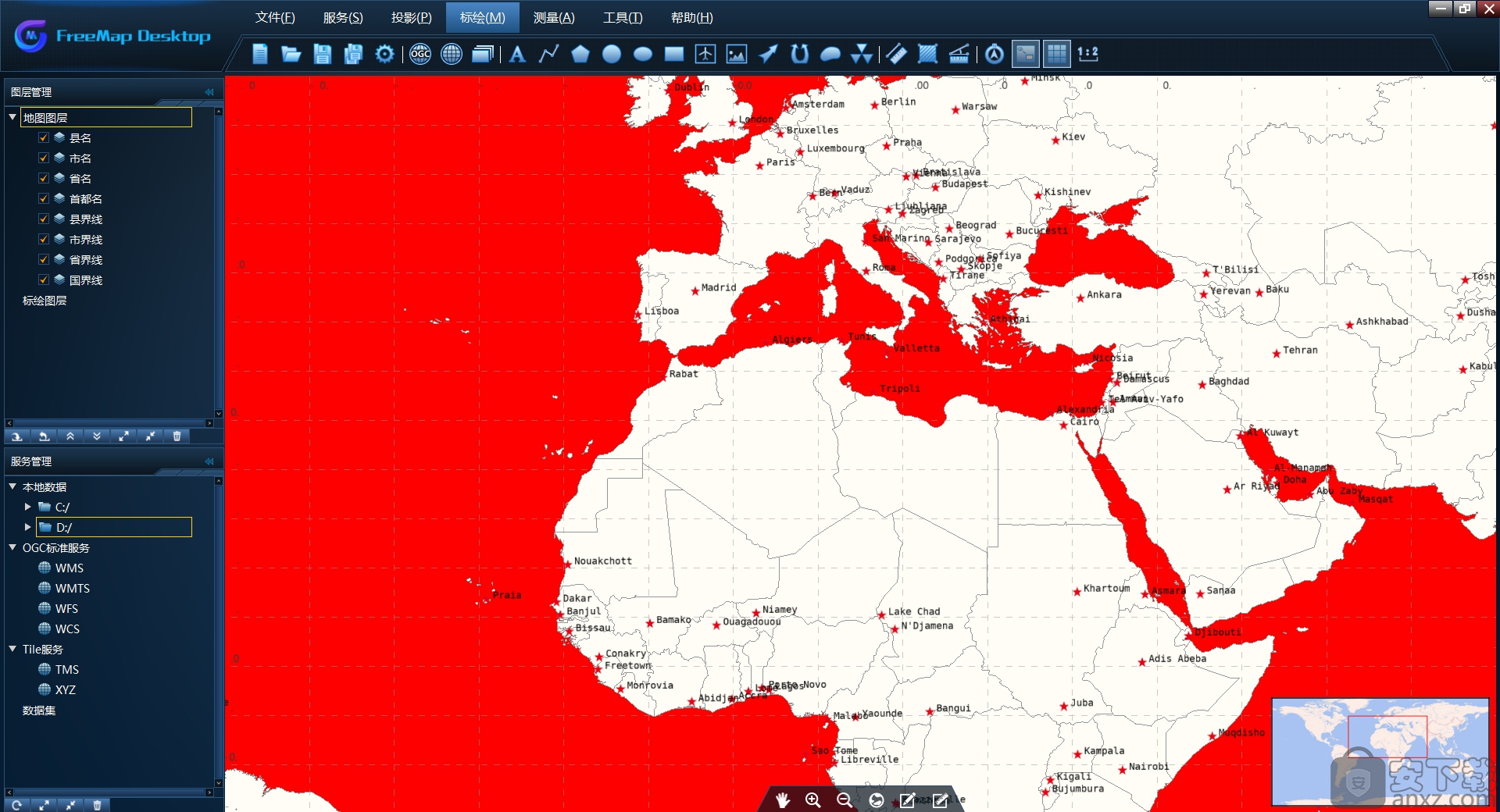Select the ellipse drawing tool
Image resolution: width=1500 pixels, height=812 pixels.
click(x=643, y=54)
